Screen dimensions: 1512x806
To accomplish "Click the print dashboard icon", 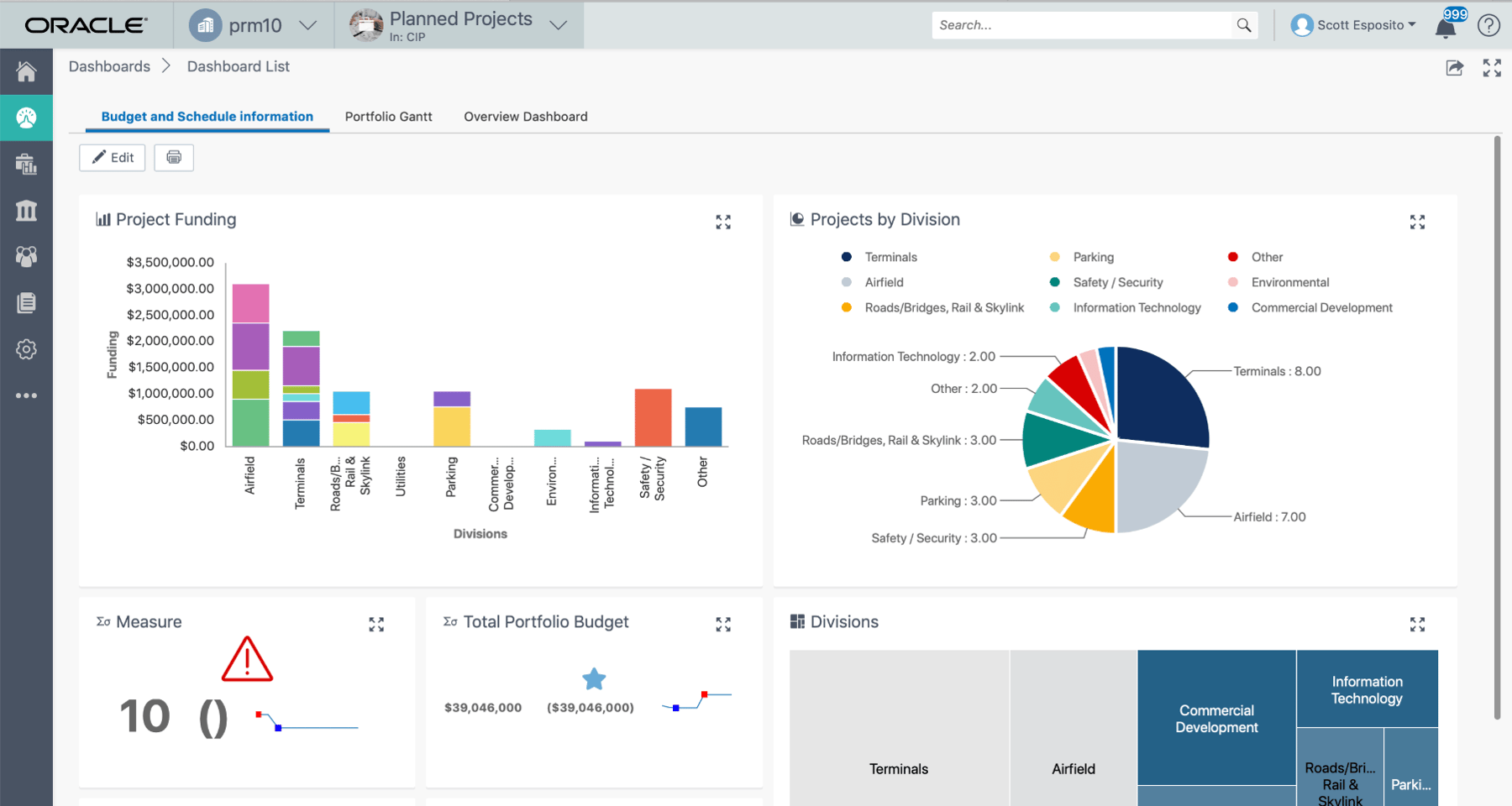I will [174, 157].
